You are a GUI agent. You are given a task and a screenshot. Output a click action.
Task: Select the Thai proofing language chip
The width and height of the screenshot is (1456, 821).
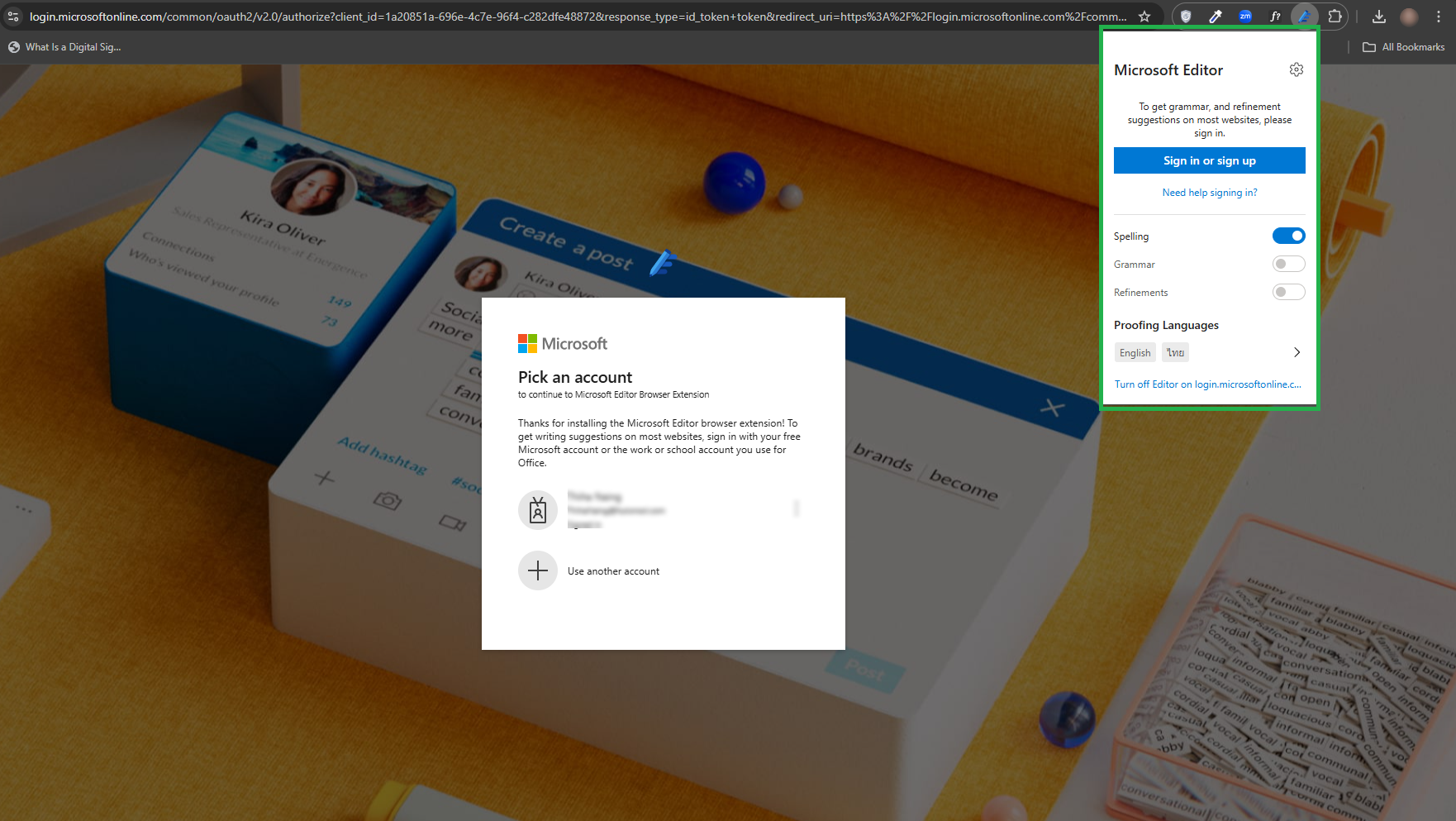(1175, 353)
